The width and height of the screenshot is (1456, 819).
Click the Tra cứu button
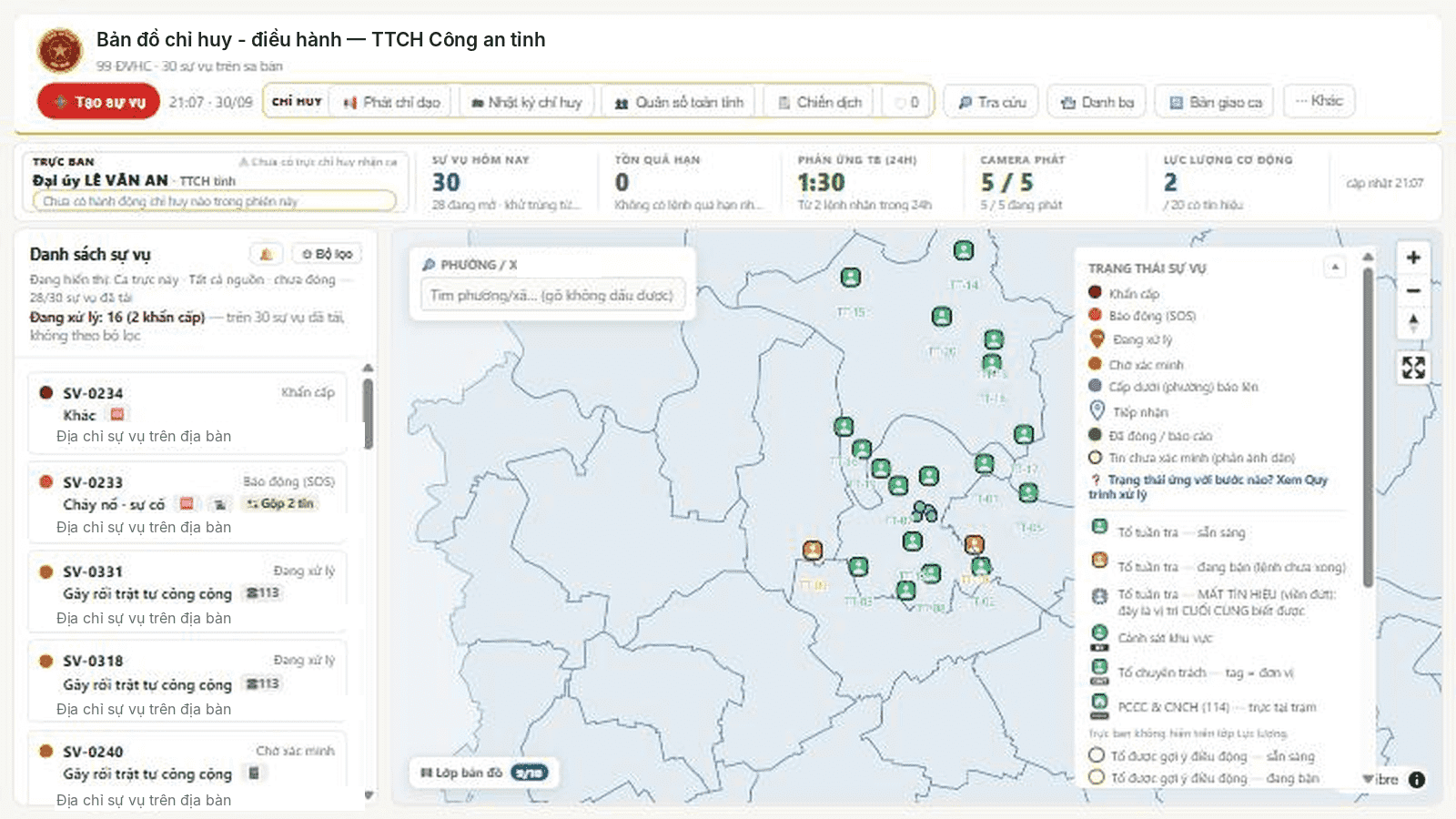pos(992,103)
